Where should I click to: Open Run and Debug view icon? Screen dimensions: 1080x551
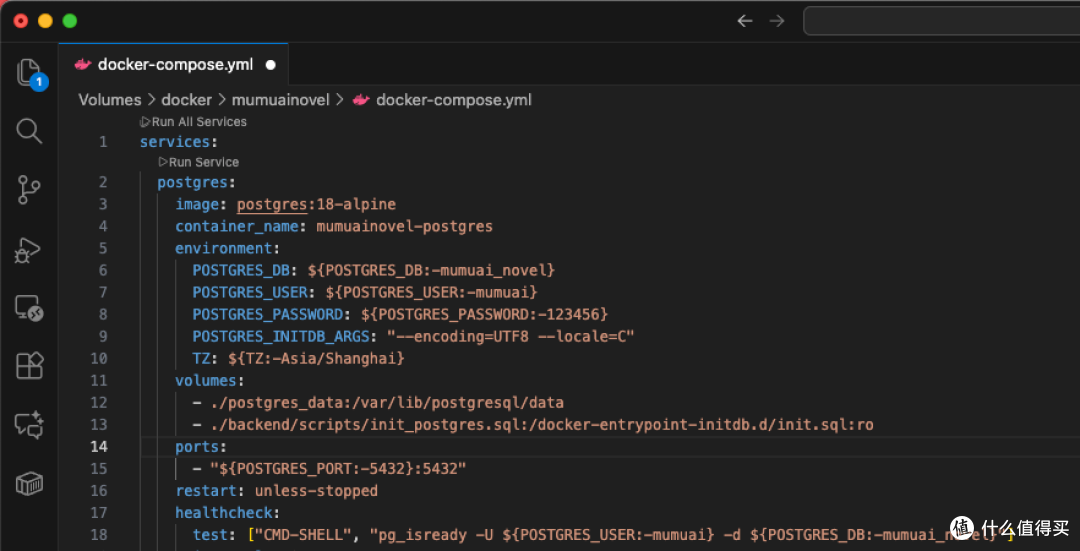(x=29, y=250)
